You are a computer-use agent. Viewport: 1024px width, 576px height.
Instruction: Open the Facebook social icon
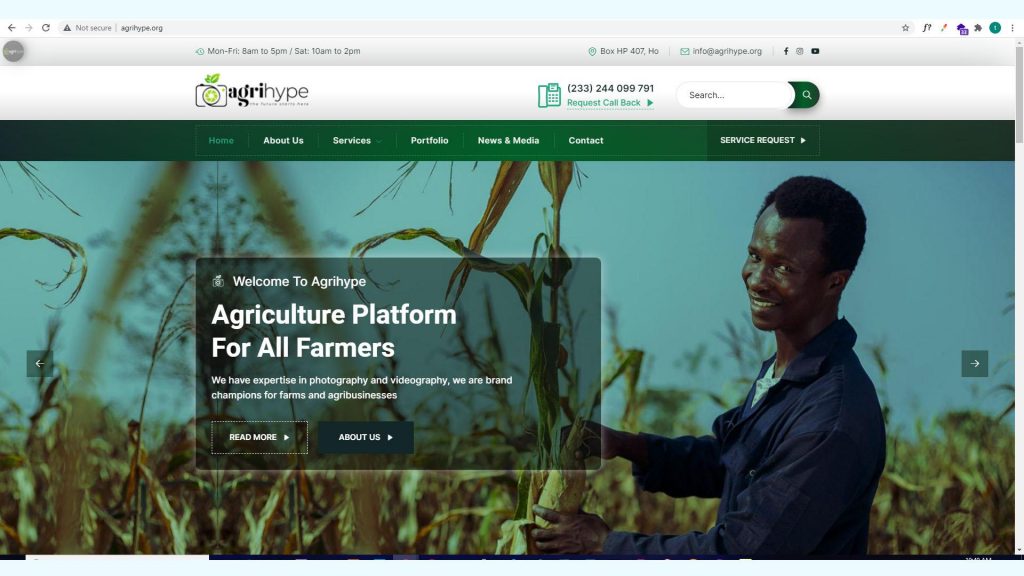click(x=786, y=51)
